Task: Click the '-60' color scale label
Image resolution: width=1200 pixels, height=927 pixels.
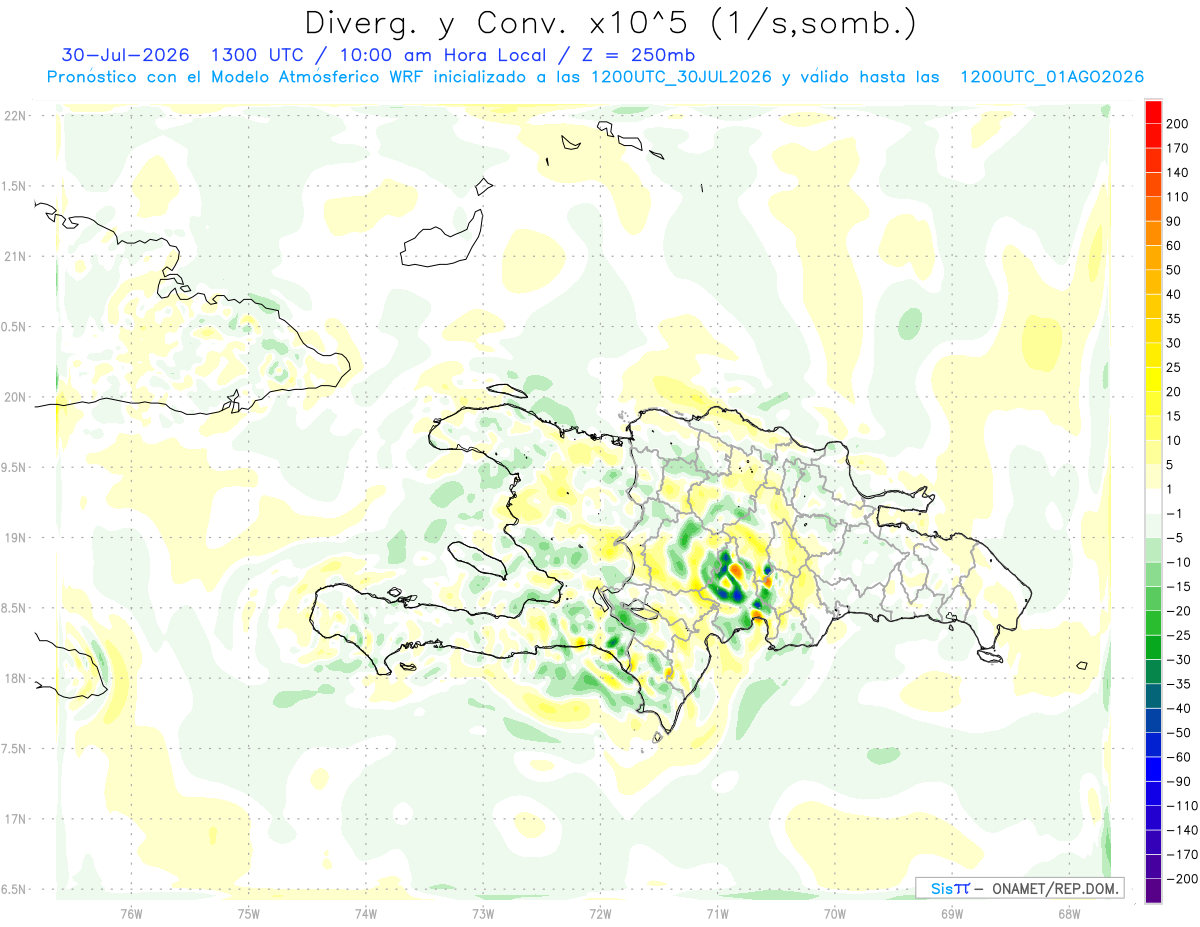Action: 1181,757
